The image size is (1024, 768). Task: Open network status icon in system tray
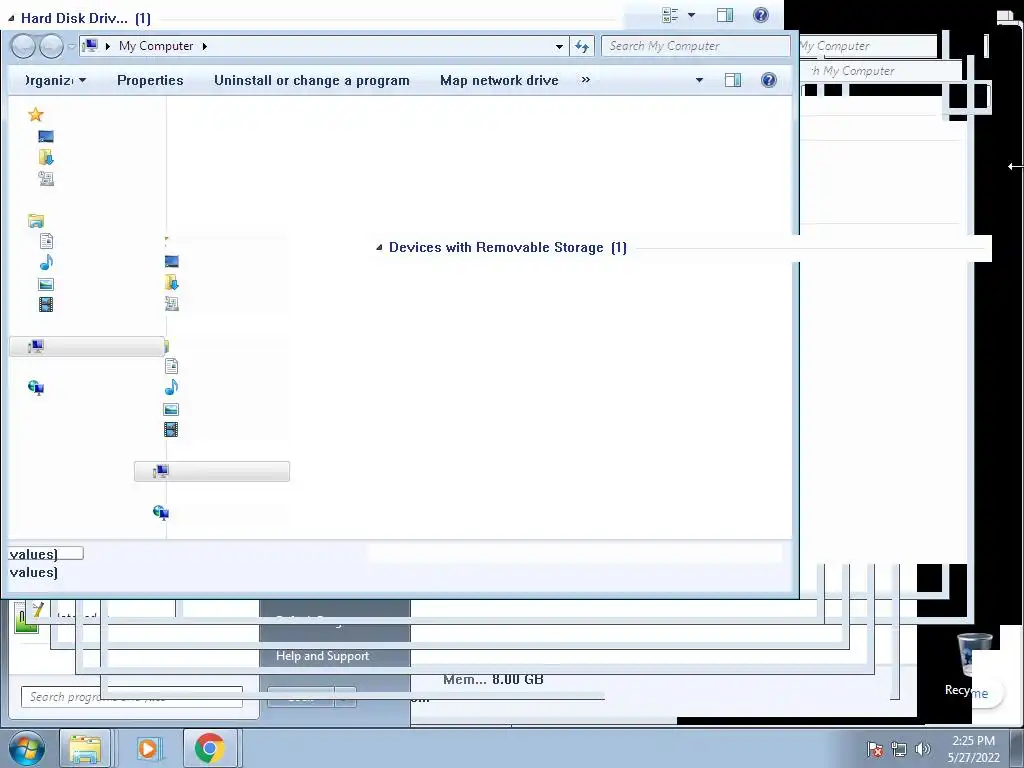coord(899,750)
